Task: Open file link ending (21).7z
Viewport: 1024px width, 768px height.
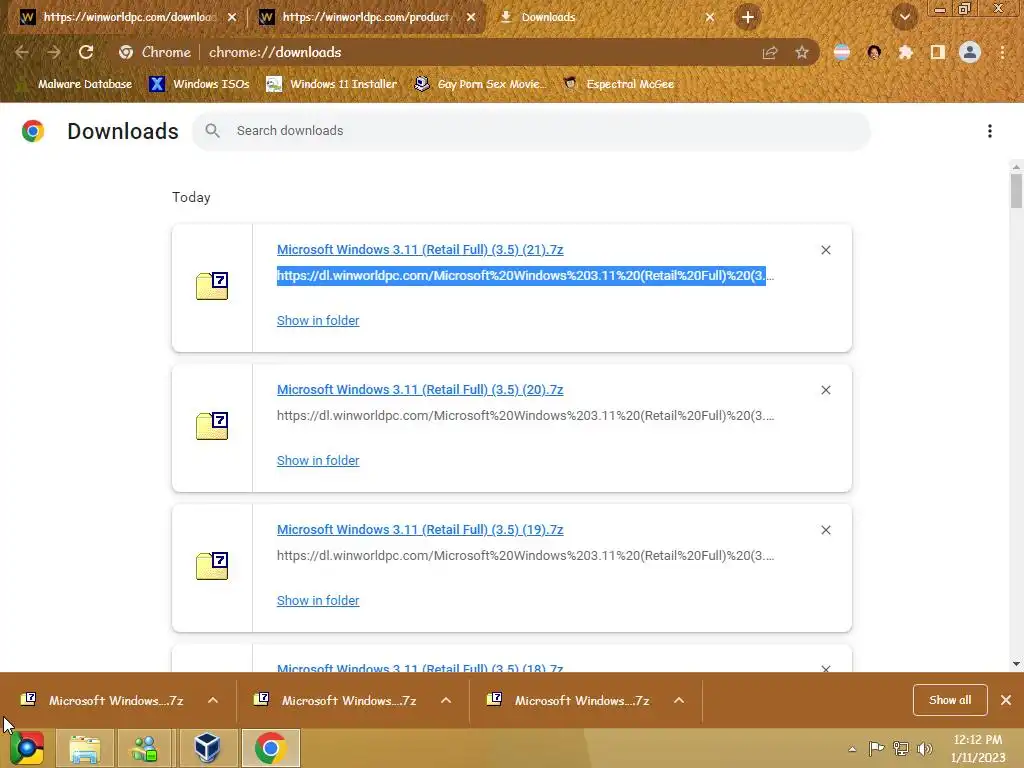Action: point(420,249)
